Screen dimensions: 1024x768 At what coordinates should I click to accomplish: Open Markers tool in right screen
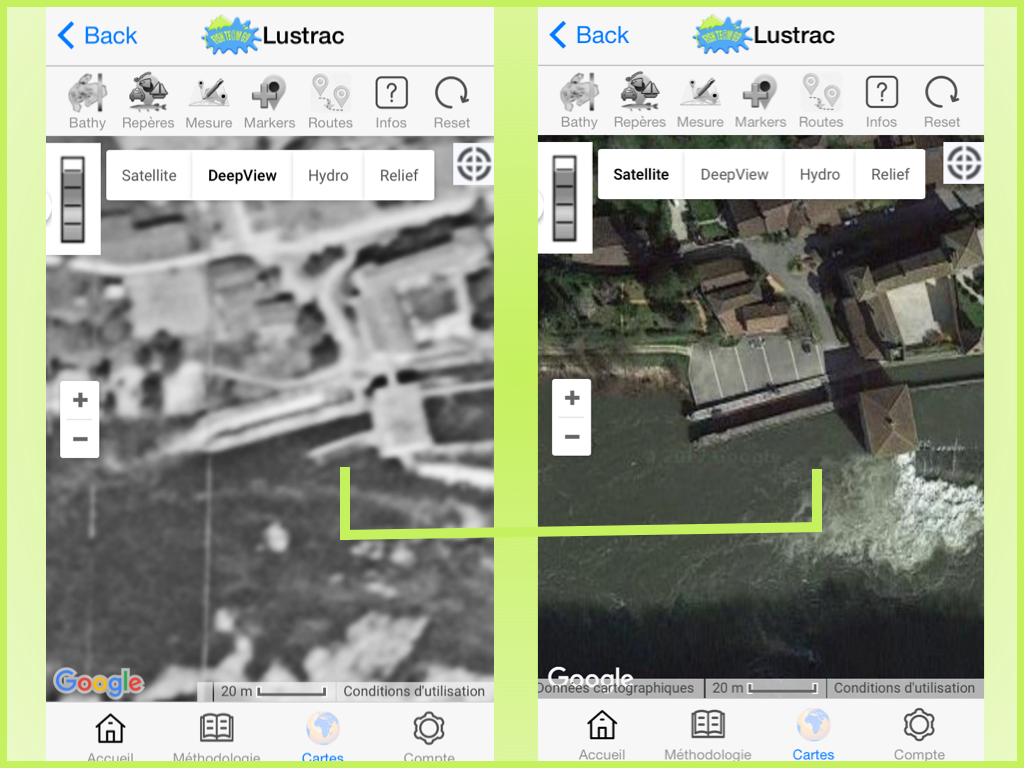point(760,102)
